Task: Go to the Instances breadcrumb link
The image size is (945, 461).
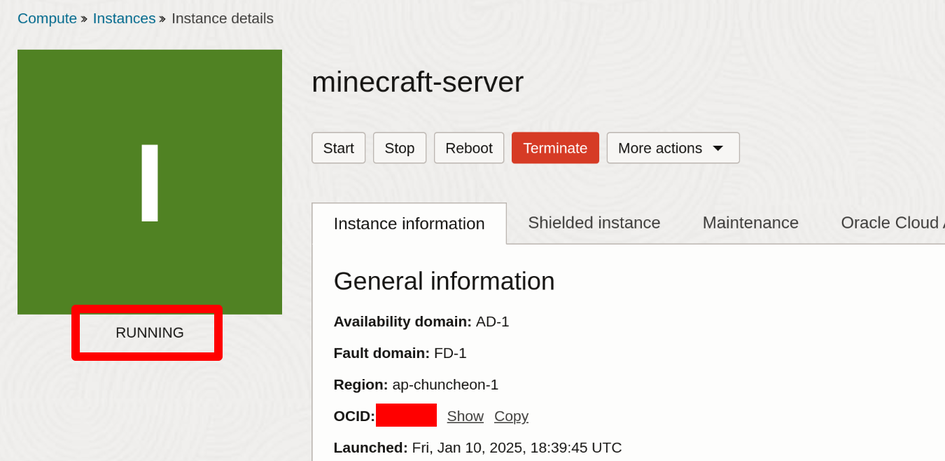Action: tap(124, 19)
